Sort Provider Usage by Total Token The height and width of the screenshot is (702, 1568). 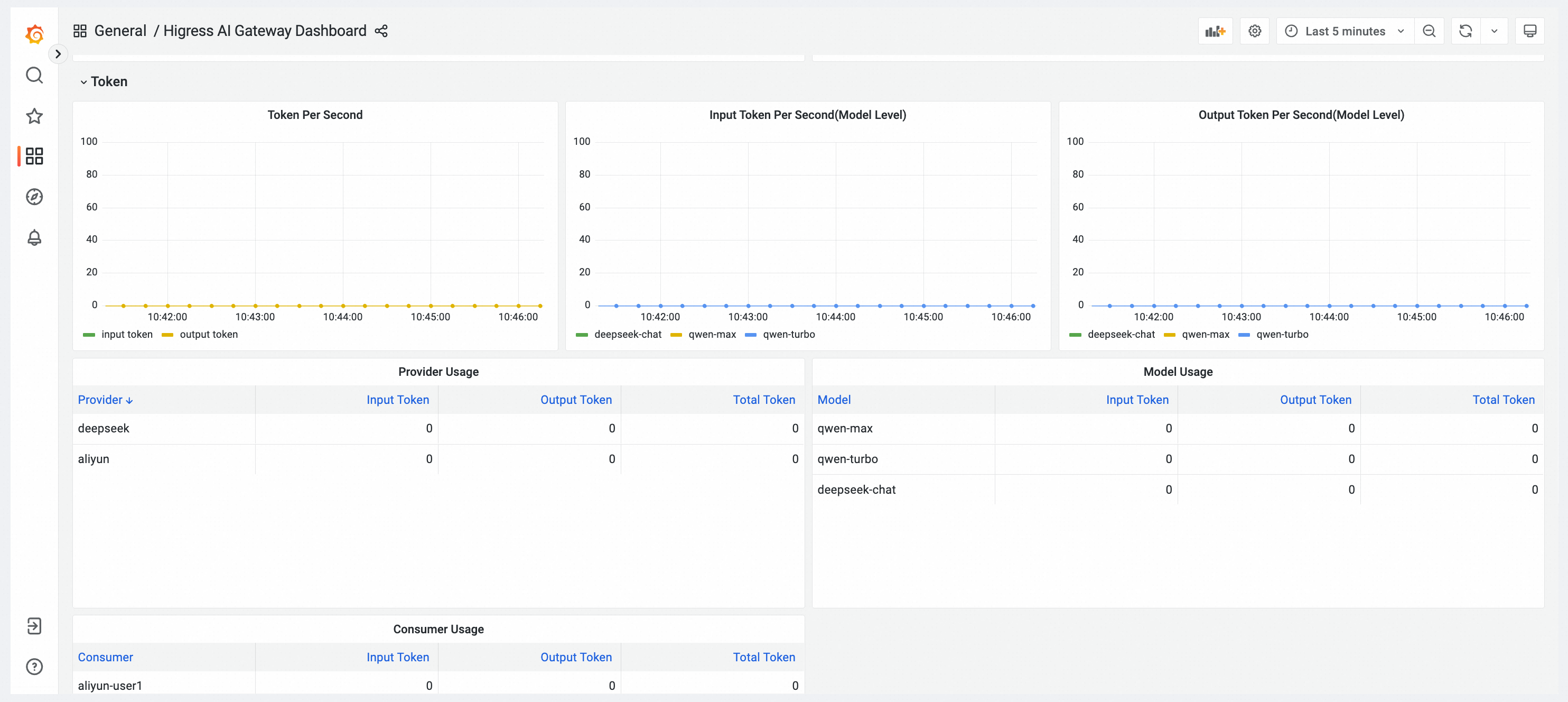click(763, 400)
